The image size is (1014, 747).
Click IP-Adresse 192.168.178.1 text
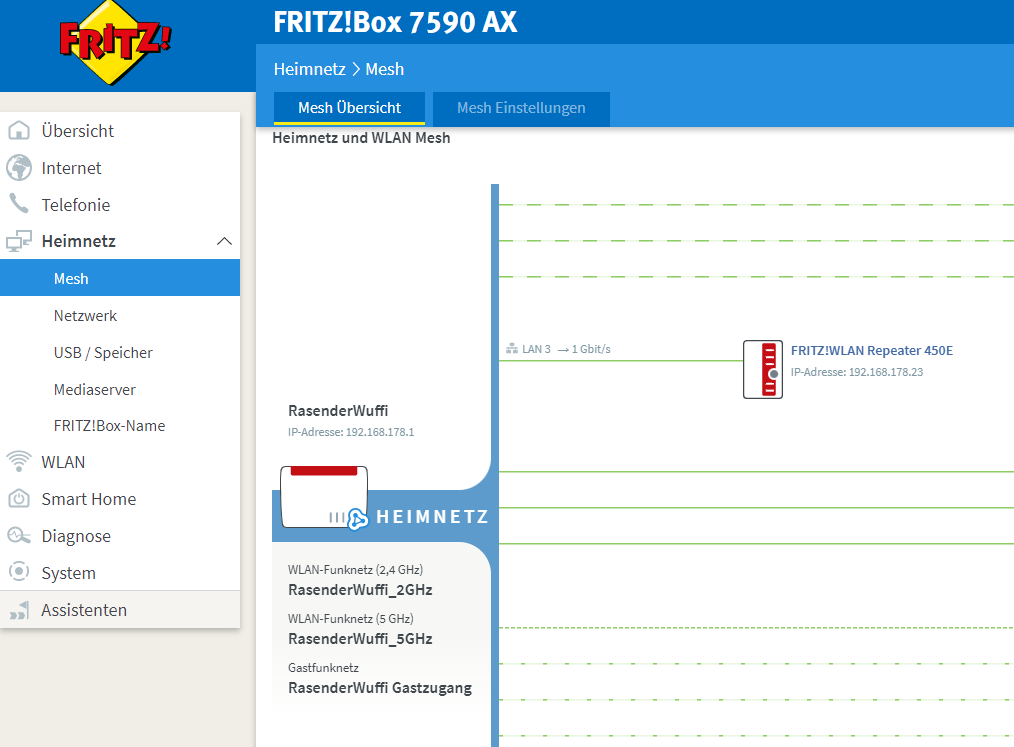click(351, 432)
